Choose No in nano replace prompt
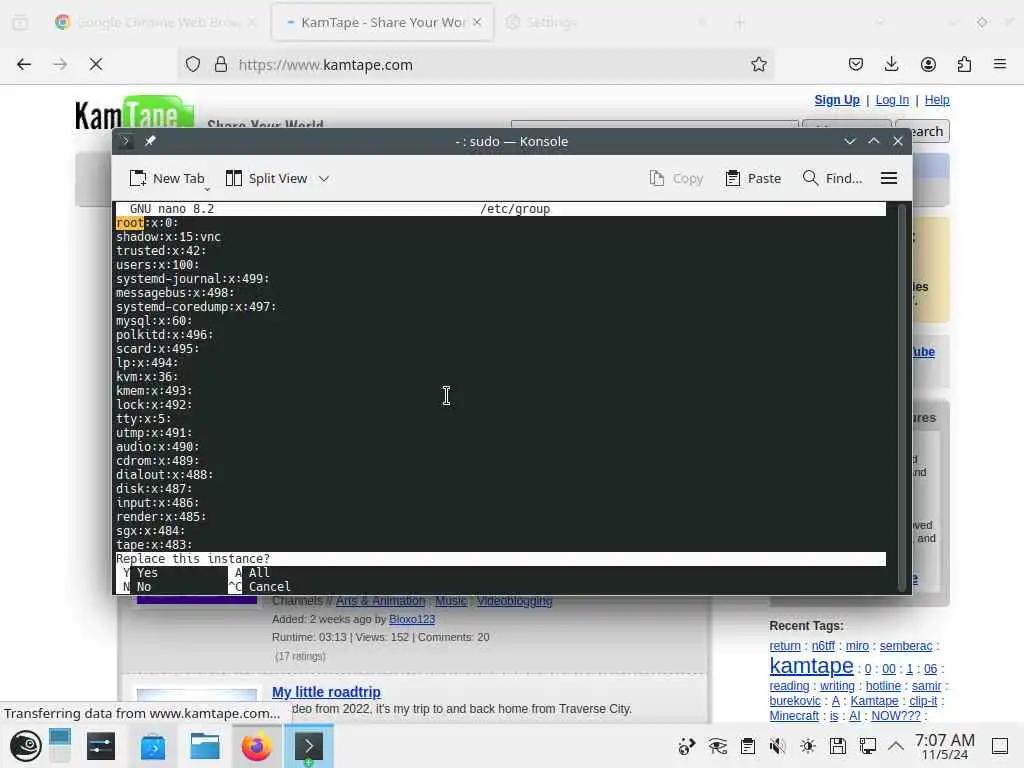 [138, 586]
